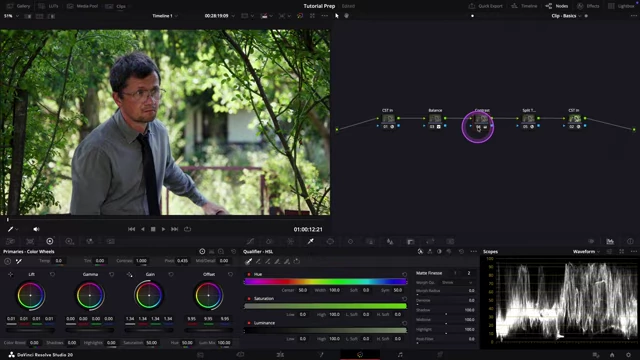Open the Timeline 1 dropdown
The height and width of the screenshot is (360, 640).
tap(165, 16)
